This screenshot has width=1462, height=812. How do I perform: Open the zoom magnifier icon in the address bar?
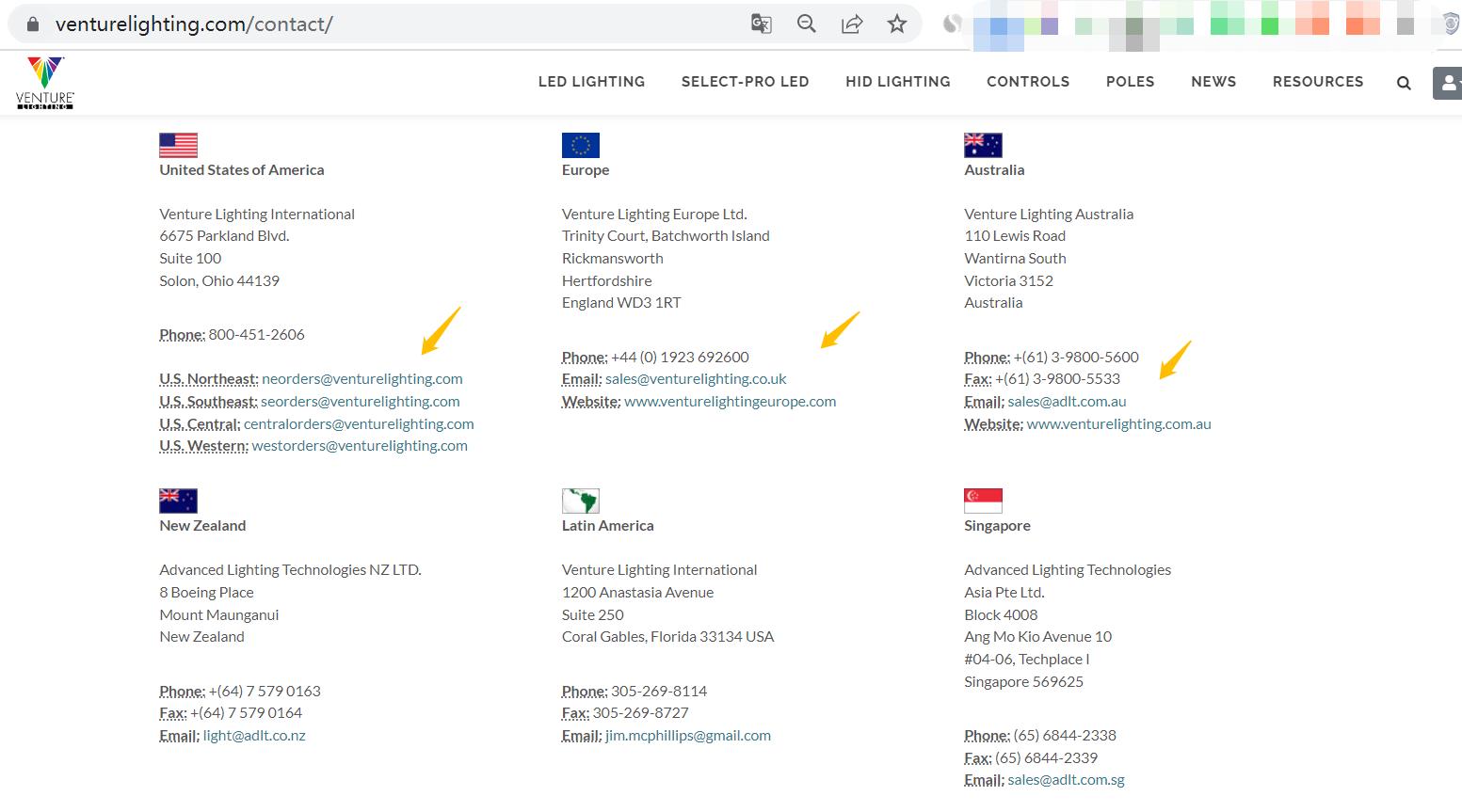point(807,24)
